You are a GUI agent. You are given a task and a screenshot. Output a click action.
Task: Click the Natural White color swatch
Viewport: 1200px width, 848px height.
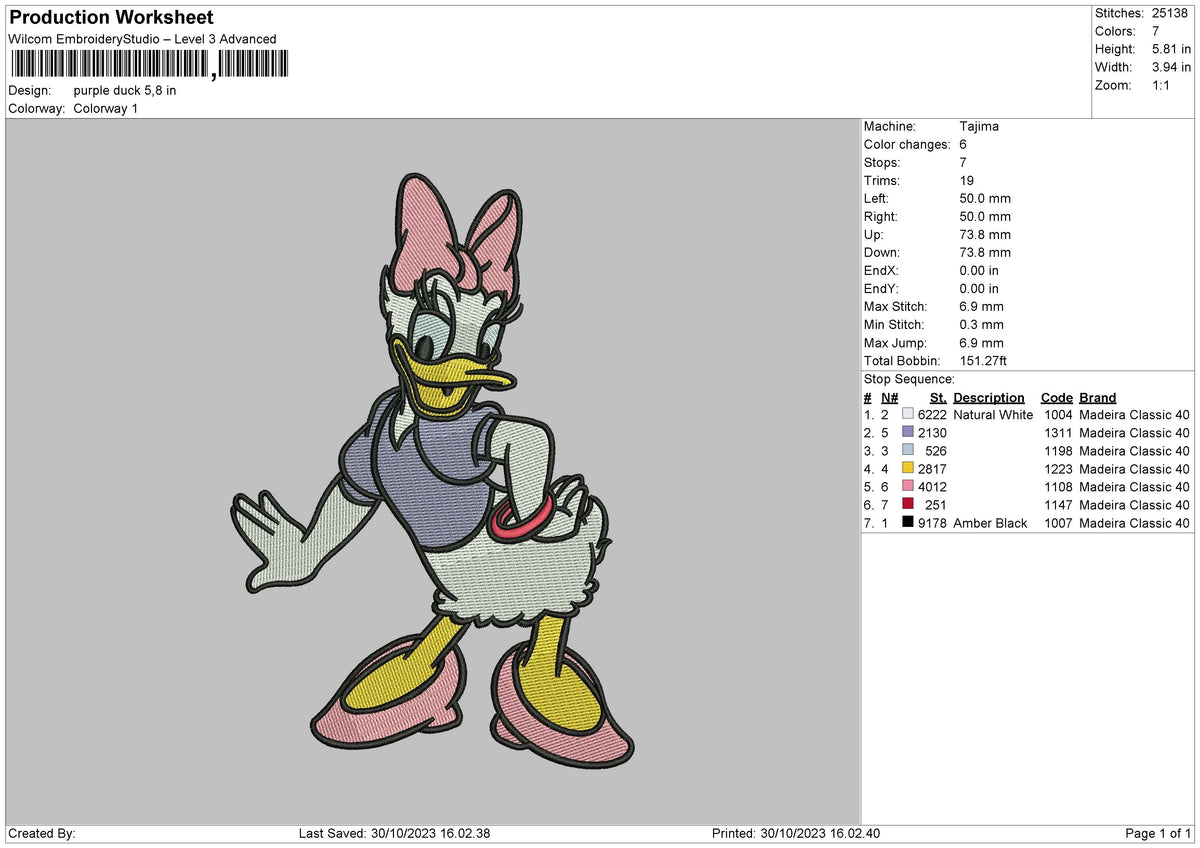click(x=908, y=414)
